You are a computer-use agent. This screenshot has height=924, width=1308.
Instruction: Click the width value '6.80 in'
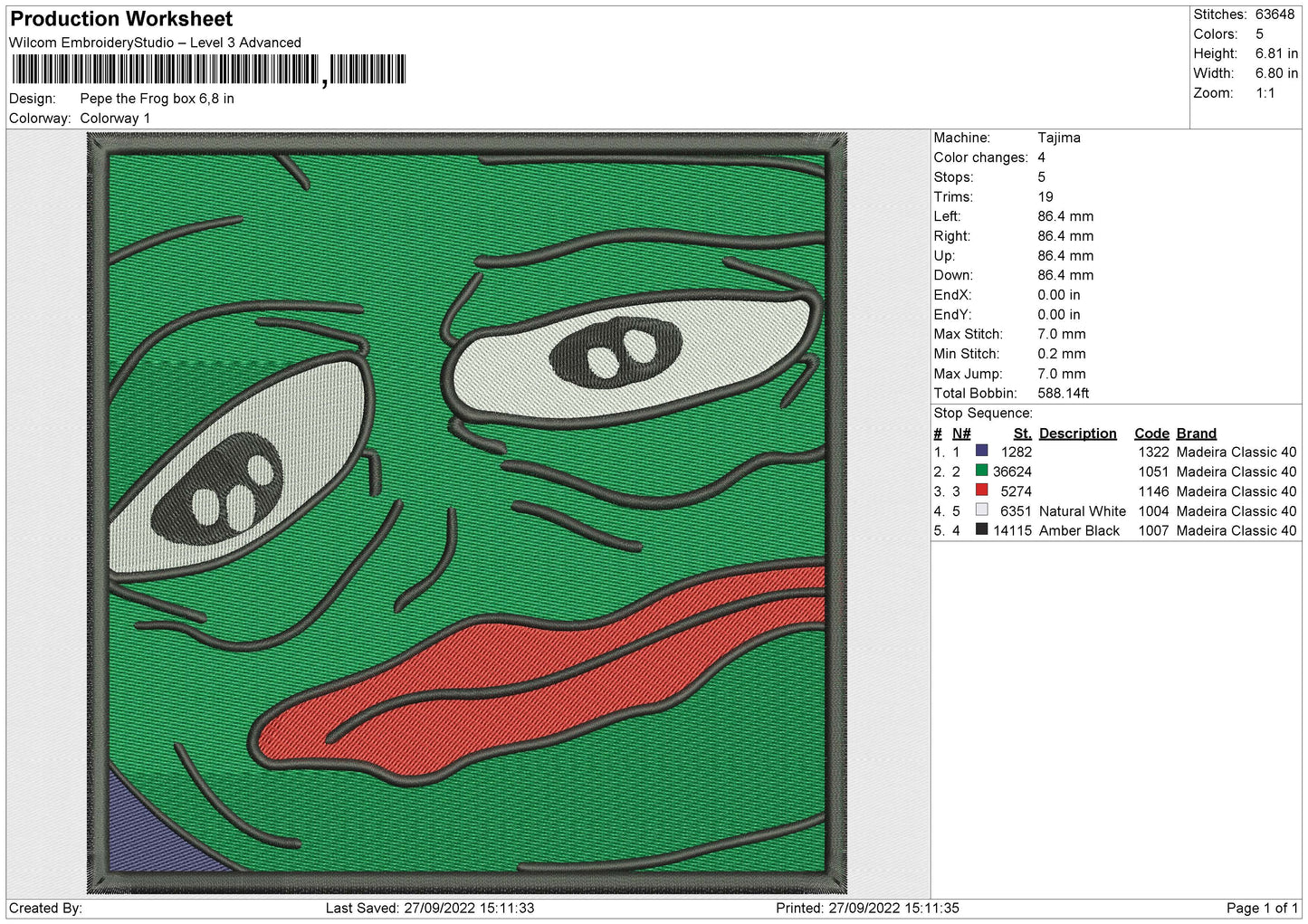[x=1276, y=73]
